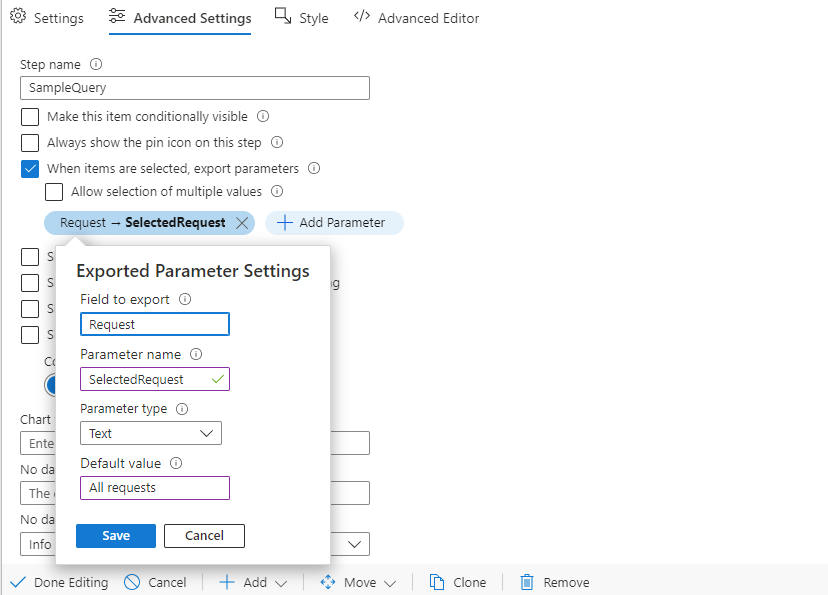Remove the Request → SelectedRequest parameter pill
Screen dimensions: 828x595
241,223
